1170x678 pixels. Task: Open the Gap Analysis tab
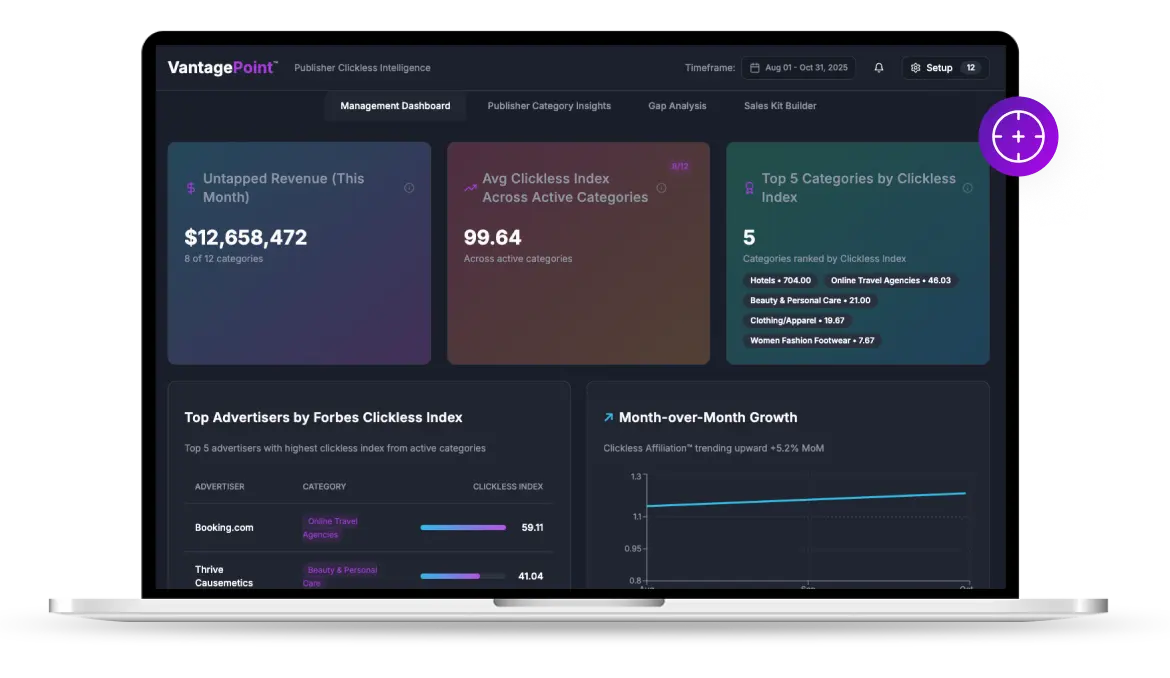click(677, 106)
